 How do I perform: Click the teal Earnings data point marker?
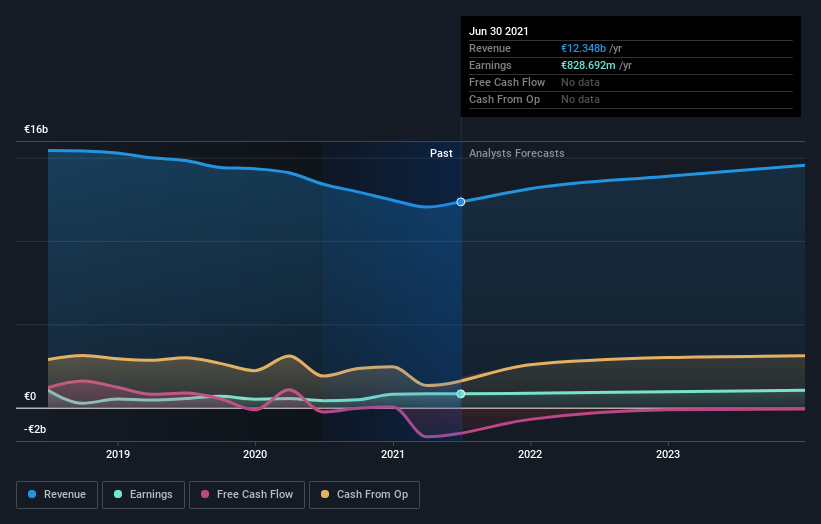(x=461, y=394)
